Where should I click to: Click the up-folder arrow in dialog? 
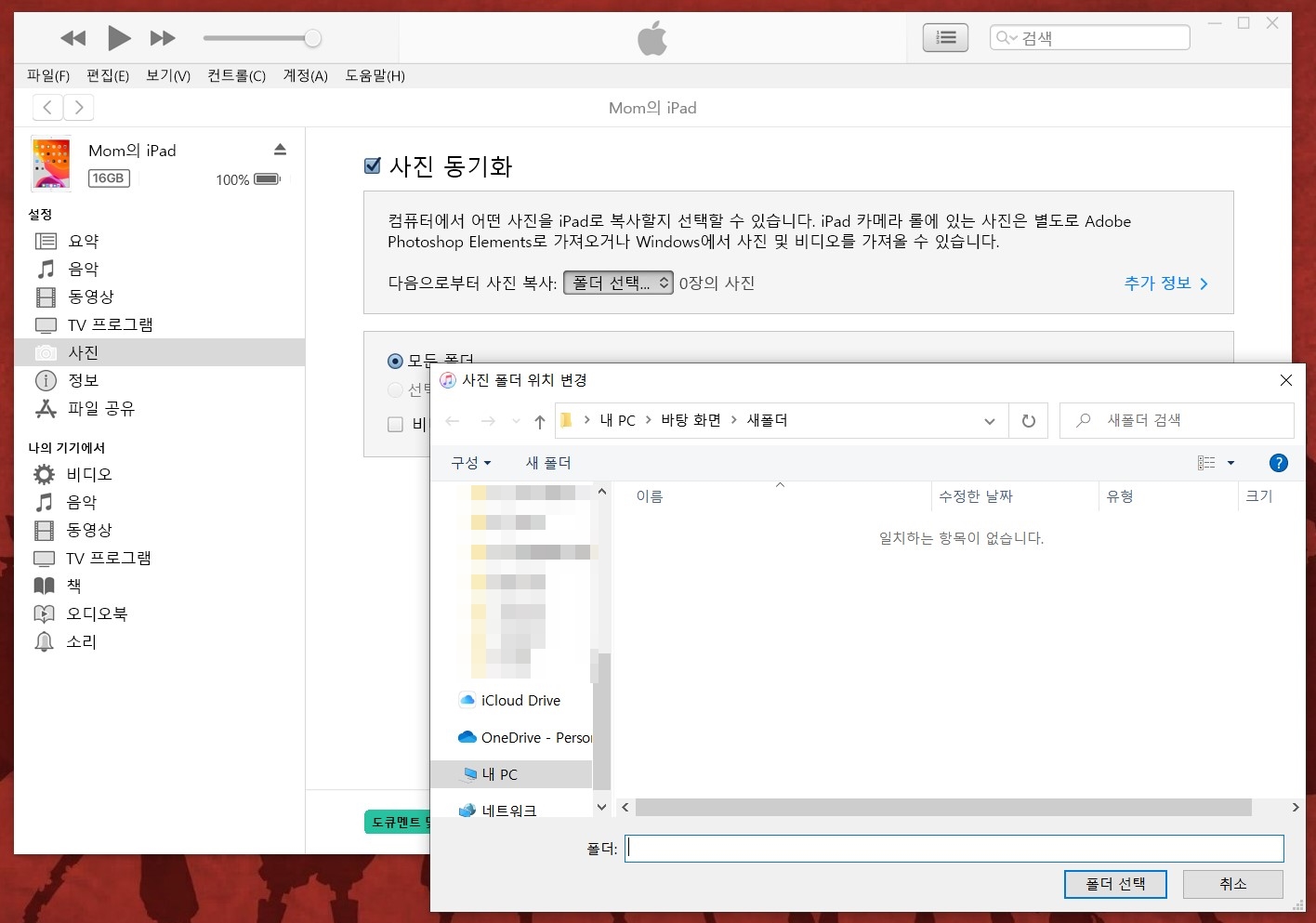tap(540, 421)
